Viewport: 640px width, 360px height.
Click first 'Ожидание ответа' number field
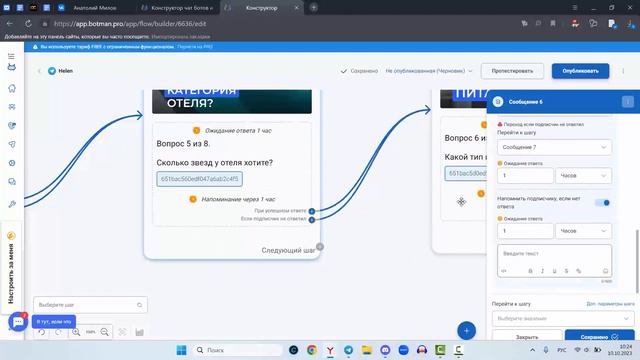[x=525, y=176]
